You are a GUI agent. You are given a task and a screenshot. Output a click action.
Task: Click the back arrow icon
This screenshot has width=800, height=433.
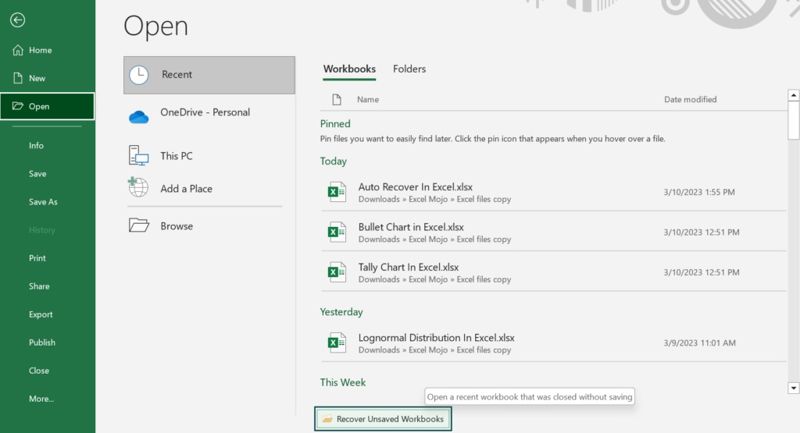point(17,20)
